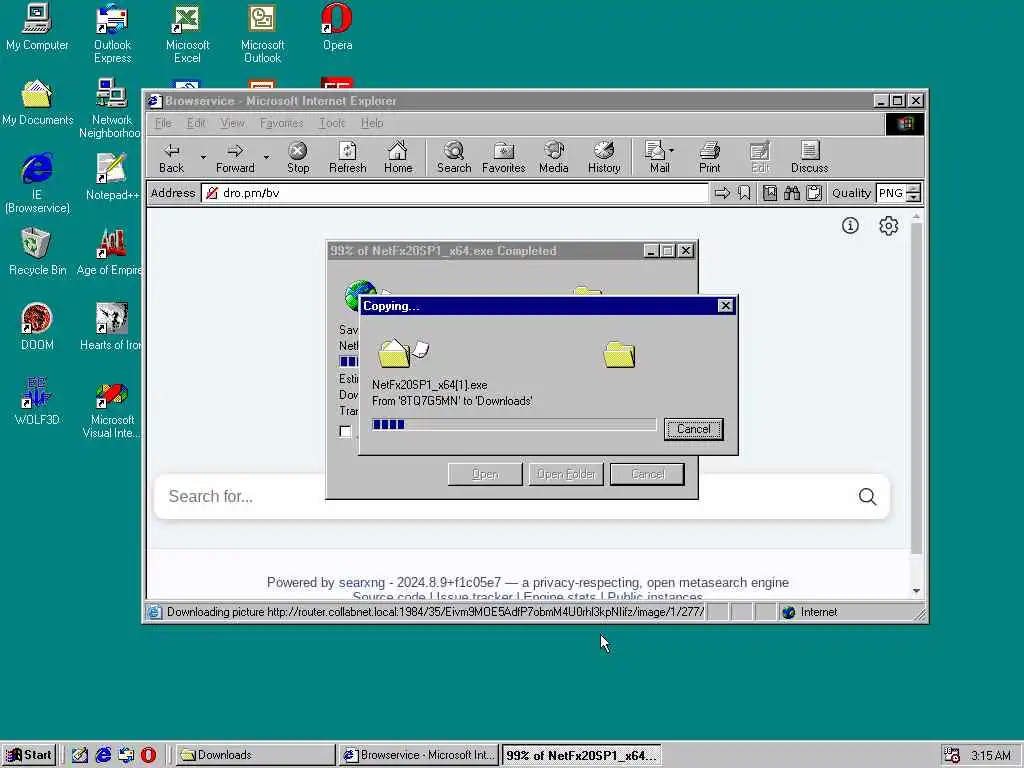
Task: Click the magnifier search icon in the search box
Action: tap(867, 496)
